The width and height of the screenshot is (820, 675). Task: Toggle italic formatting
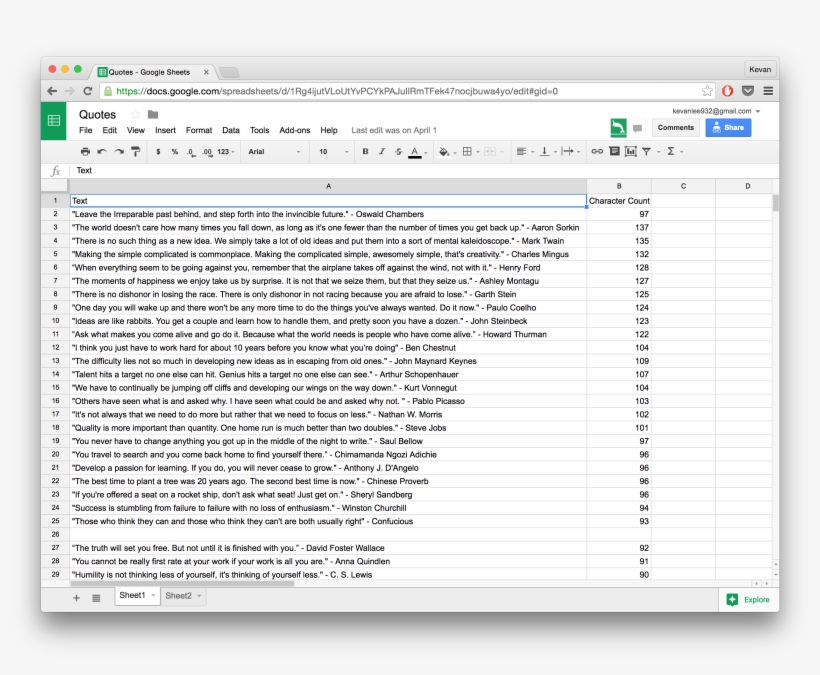(x=382, y=152)
